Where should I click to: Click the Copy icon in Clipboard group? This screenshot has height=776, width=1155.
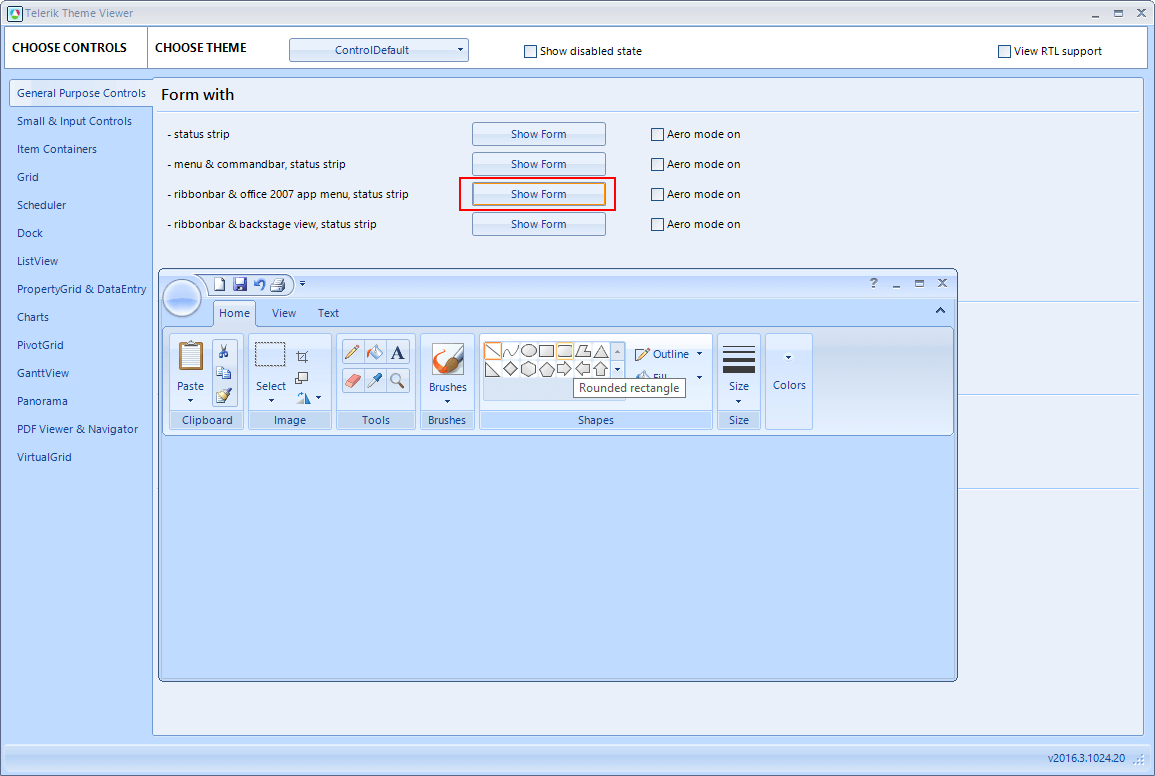click(x=224, y=373)
